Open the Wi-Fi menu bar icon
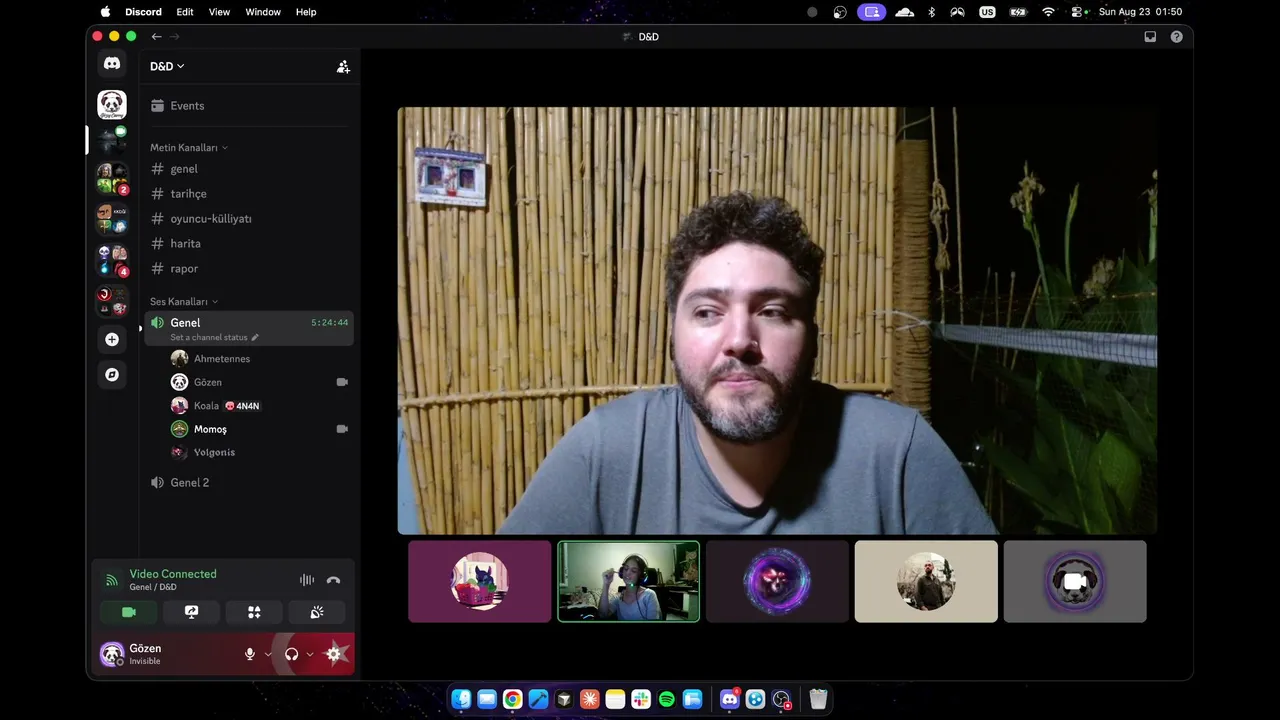The height and width of the screenshot is (720, 1280). click(x=1048, y=12)
